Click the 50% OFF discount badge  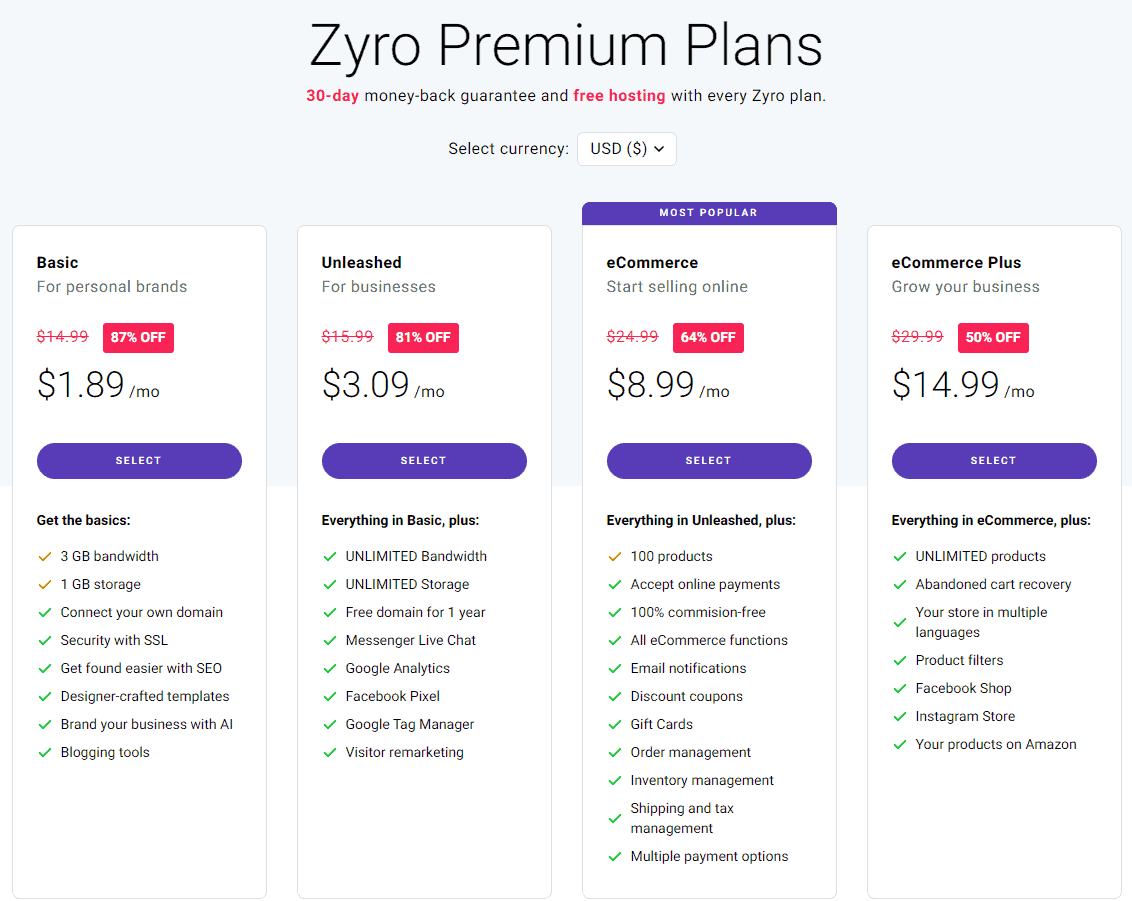pyautogui.click(x=993, y=338)
